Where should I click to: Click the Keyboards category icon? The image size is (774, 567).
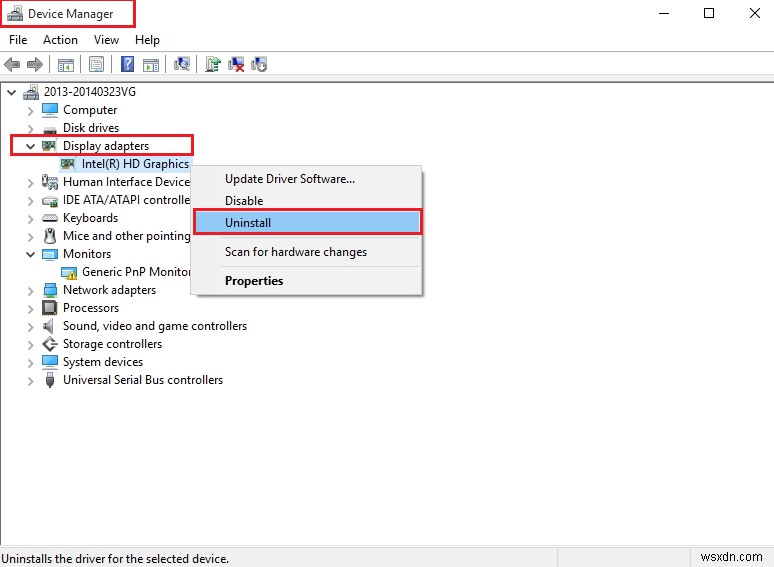point(50,218)
